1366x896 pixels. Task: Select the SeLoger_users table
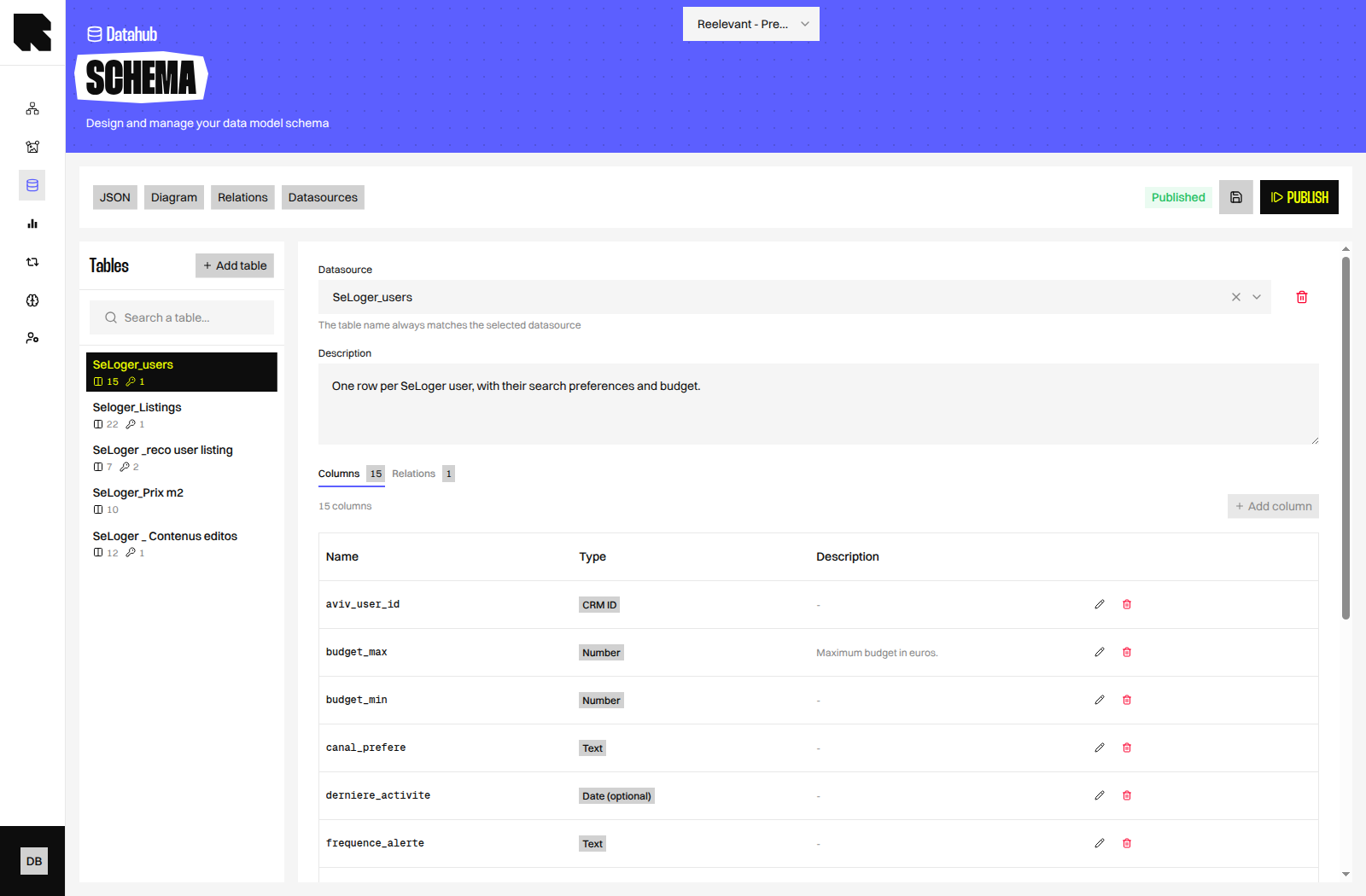(182, 372)
